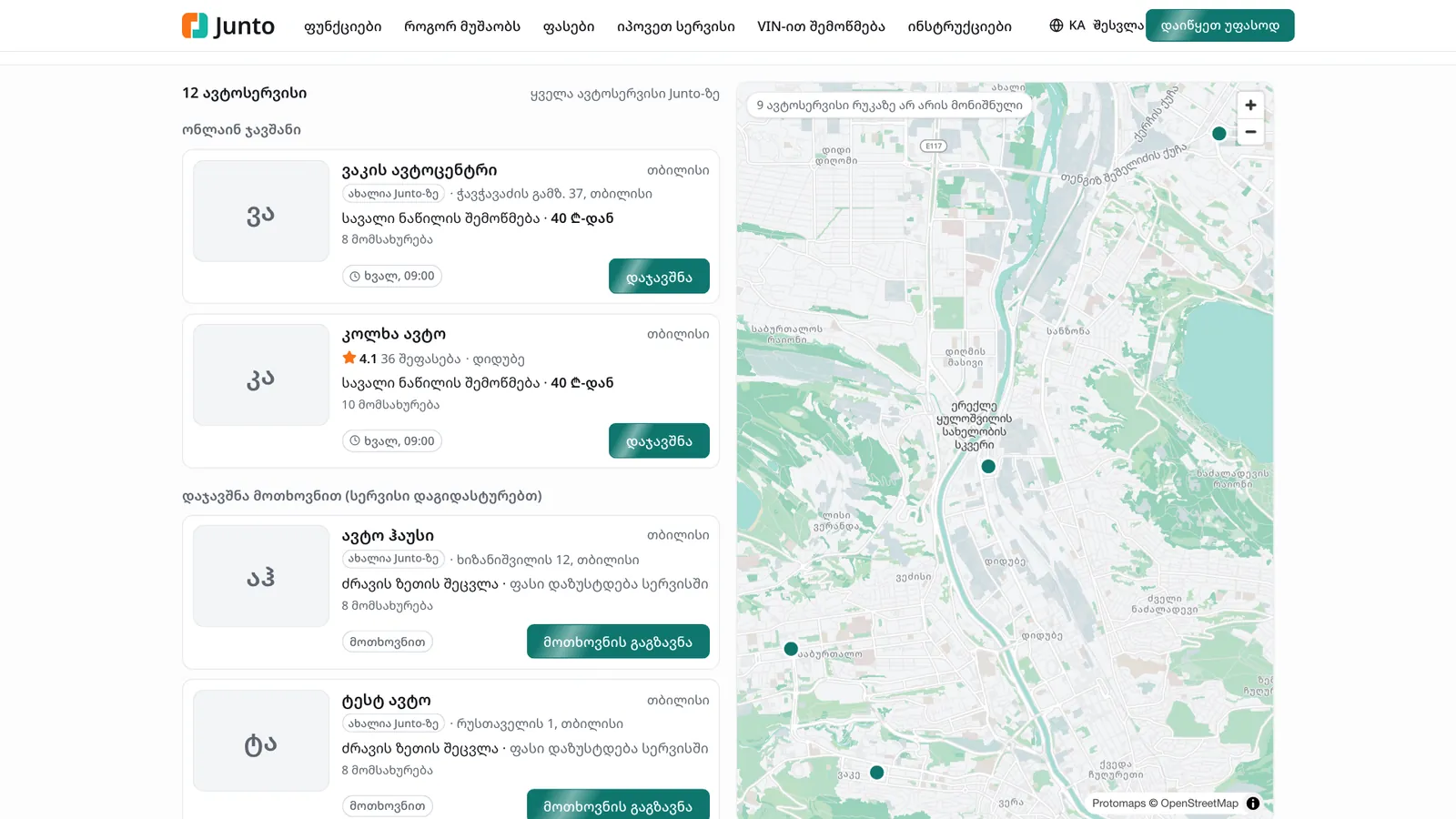The width and height of the screenshot is (1456, 819).
Task: Open the ფუნქციები menu item
Action: (x=343, y=26)
